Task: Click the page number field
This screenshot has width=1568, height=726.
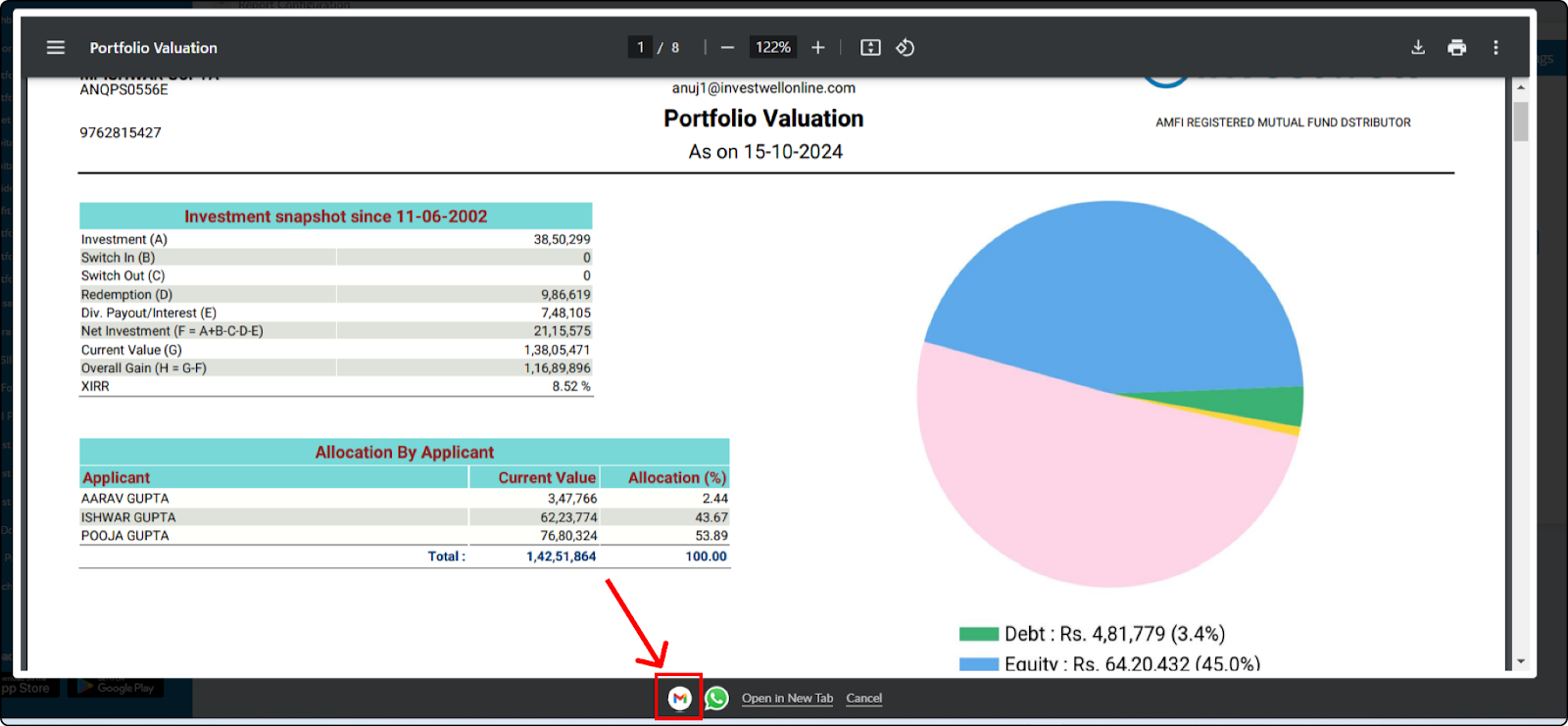Action: 640,47
